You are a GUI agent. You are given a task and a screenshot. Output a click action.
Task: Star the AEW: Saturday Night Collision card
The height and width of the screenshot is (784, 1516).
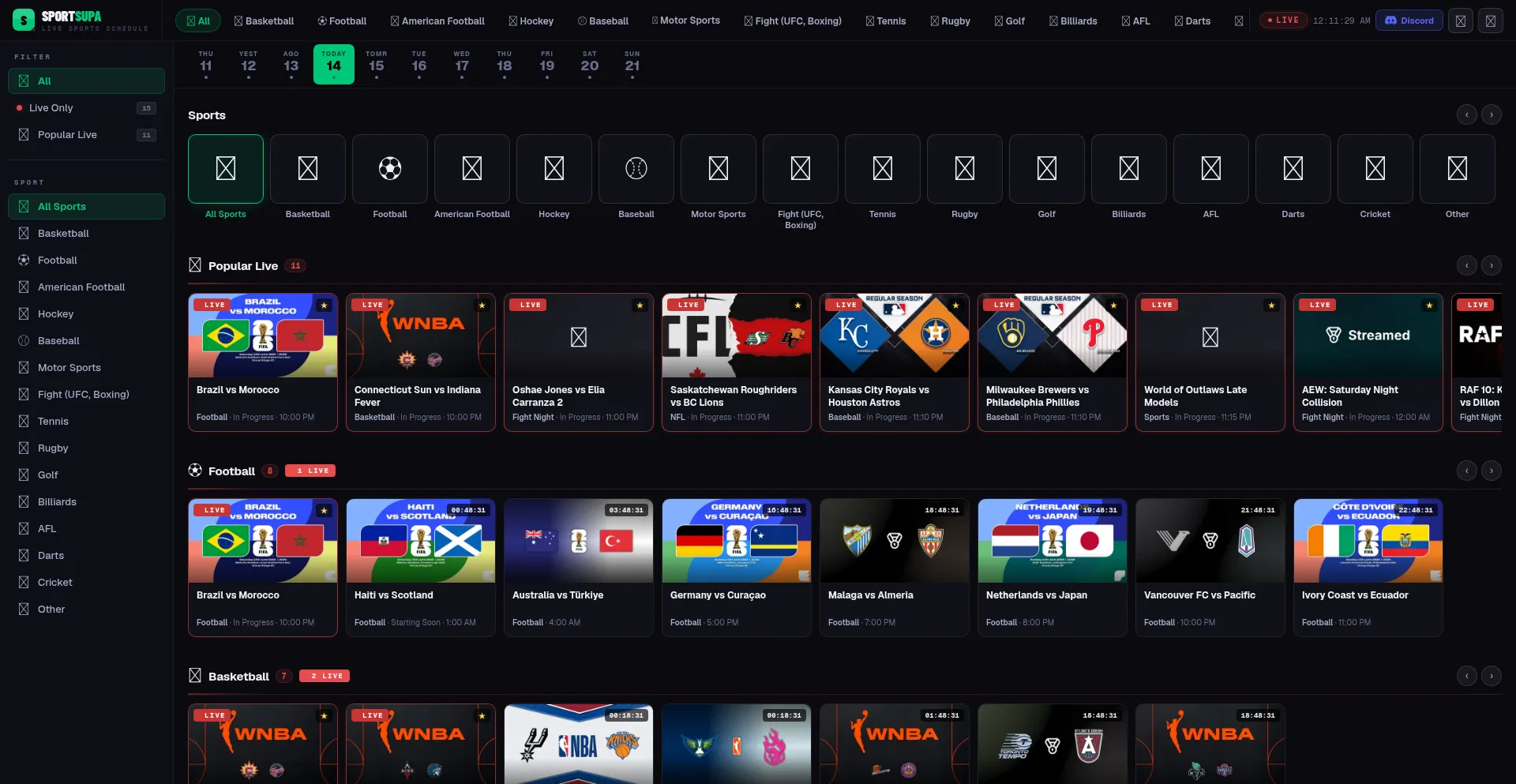click(x=1429, y=306)
